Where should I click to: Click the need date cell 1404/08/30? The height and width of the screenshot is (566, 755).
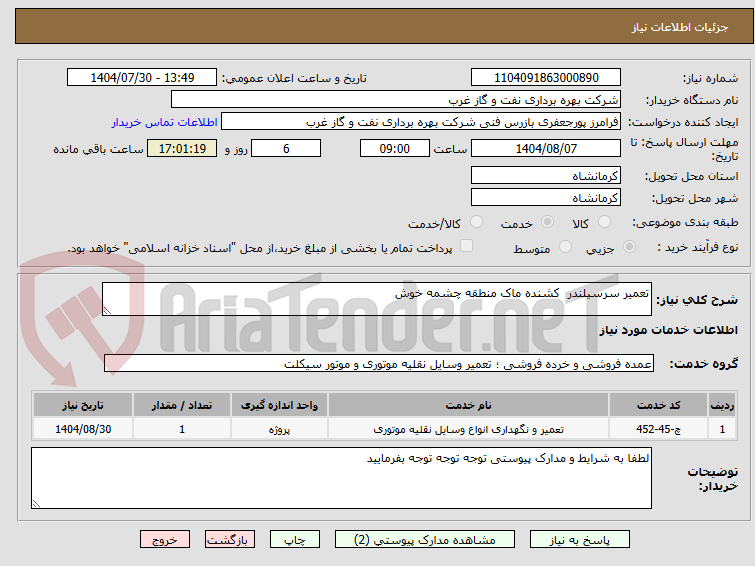point(83,429)
